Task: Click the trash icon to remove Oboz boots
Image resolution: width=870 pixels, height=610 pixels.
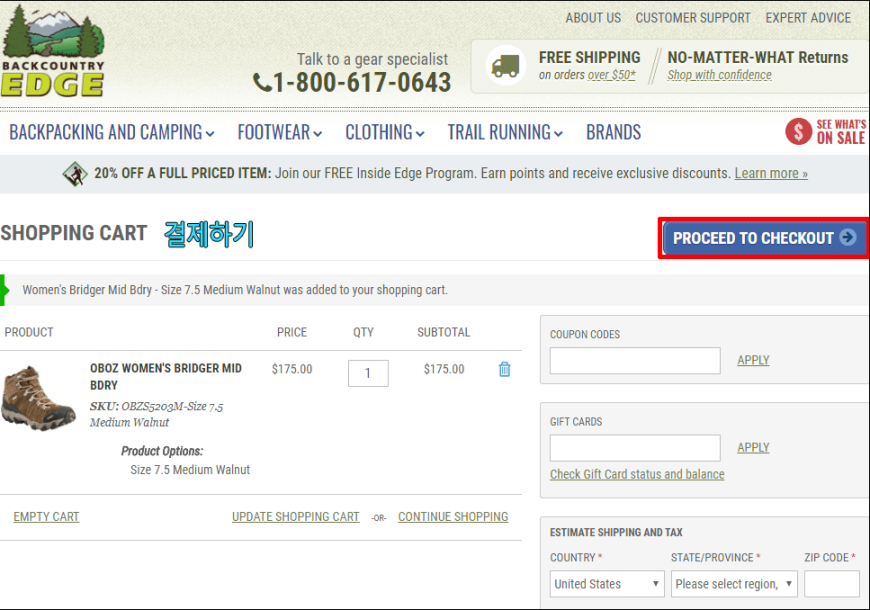Action: pos(504,369)
